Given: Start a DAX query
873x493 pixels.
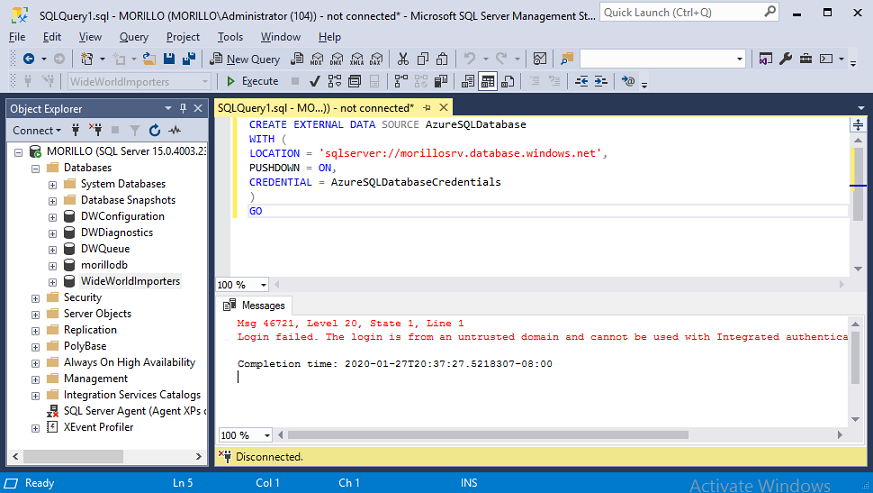Looking at the screenshot, I should tap(377, 58).
